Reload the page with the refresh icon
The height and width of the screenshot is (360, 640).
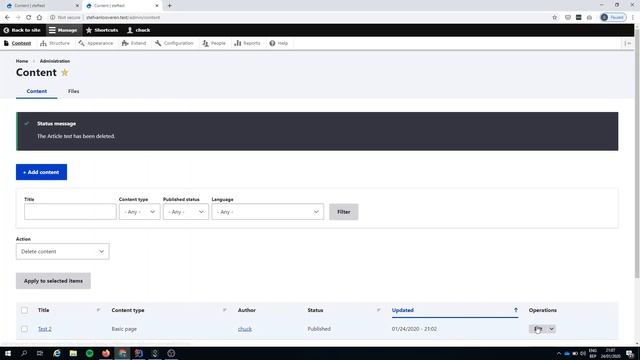coord(29,18)
